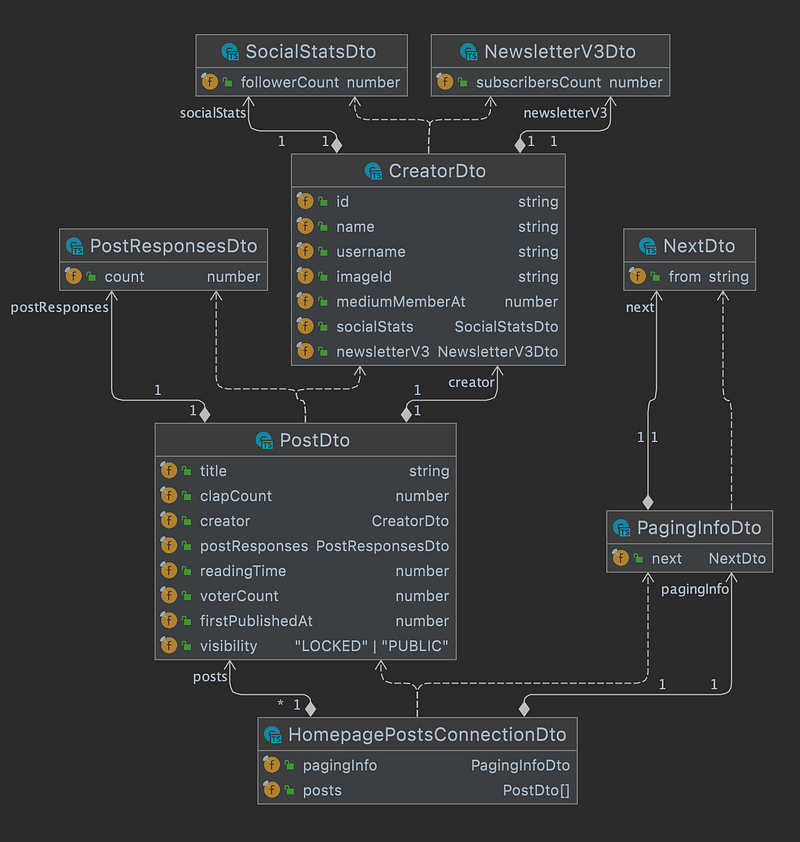Viewport: 800px width, 842px height.
Task: Click the field icon on the PostResponsesDto count row
Action: 73,276
